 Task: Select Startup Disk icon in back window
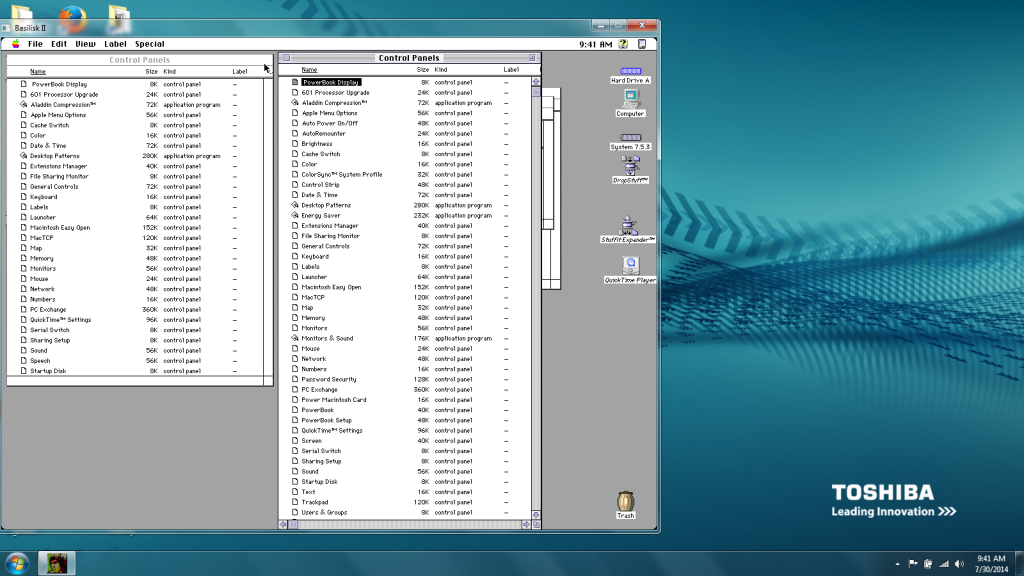pyautogui.click(x=24, y=371)
